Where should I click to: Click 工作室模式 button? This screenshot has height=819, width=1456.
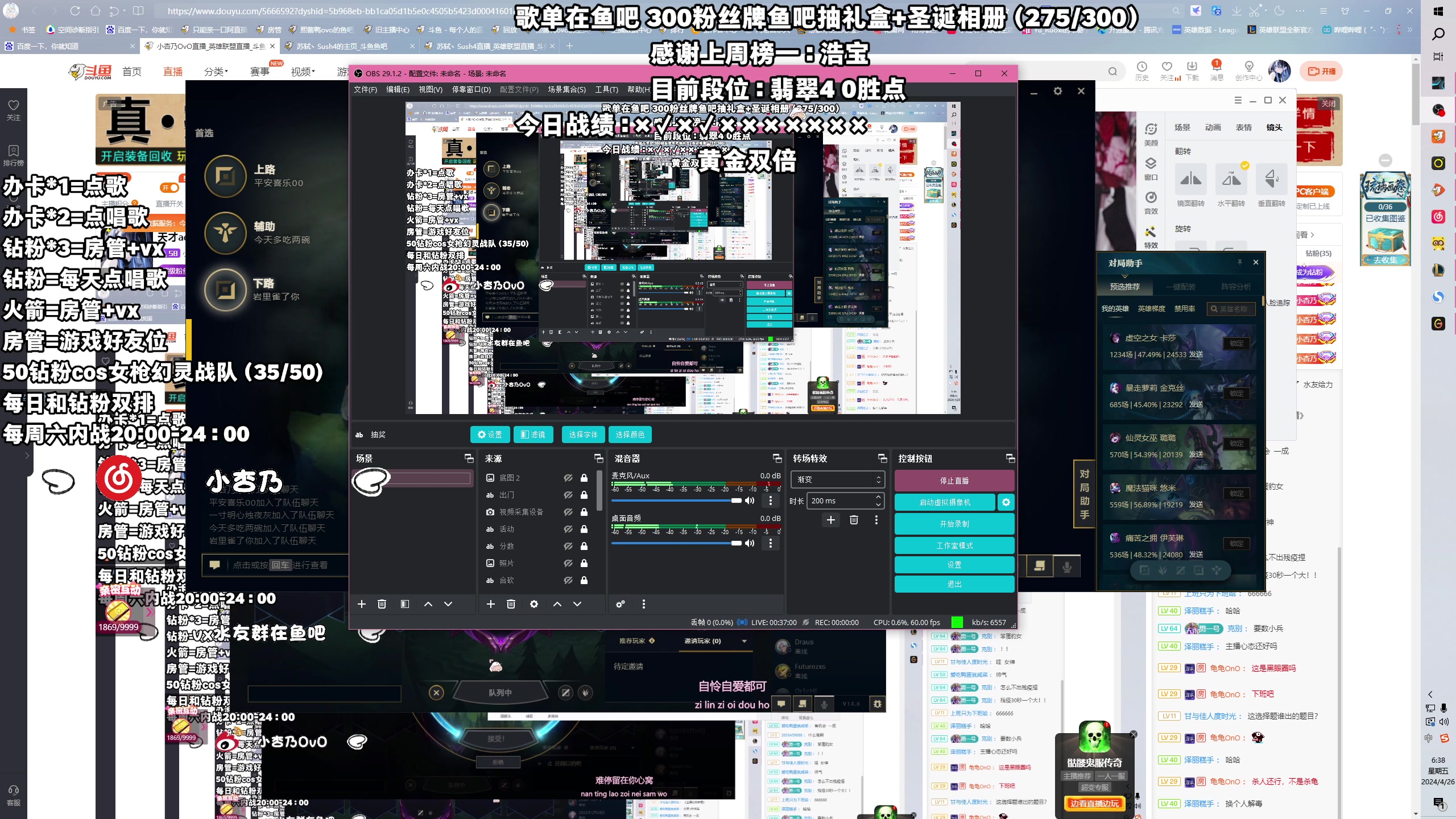954,545
